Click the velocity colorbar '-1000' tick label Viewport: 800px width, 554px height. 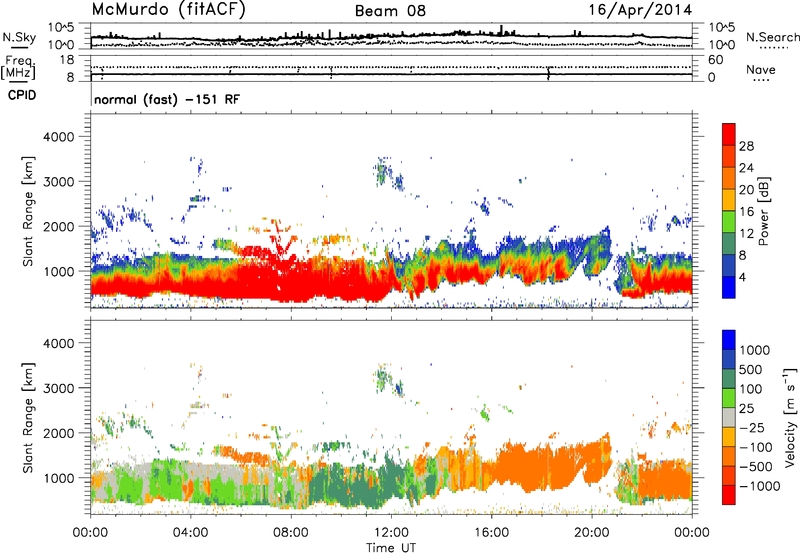pos(760,486)
